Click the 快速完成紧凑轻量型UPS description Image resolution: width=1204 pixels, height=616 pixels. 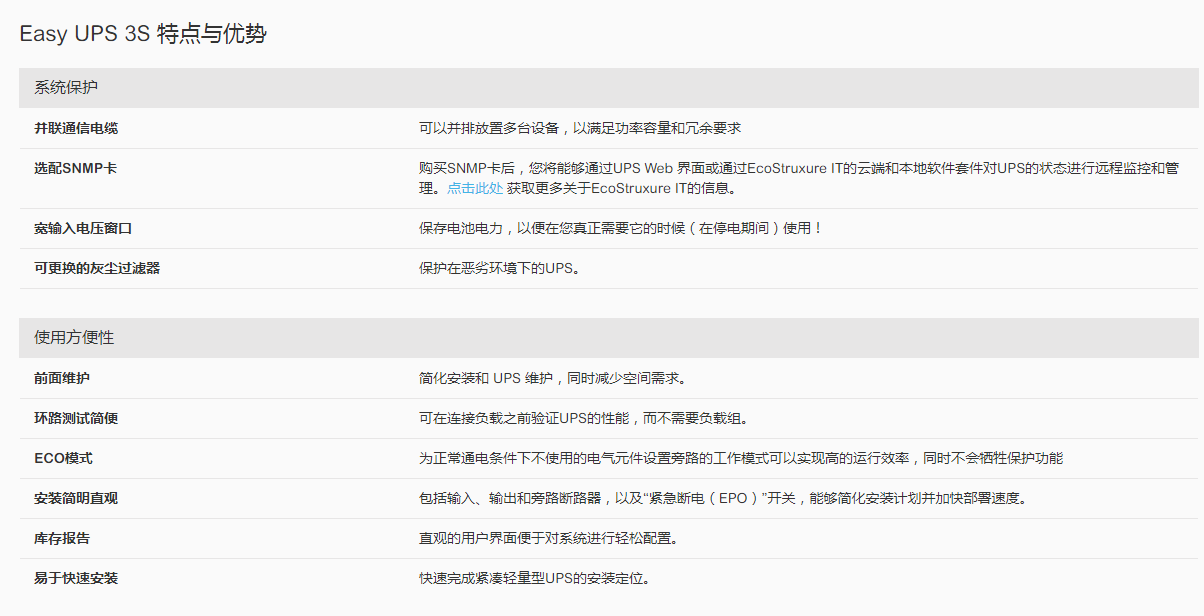[534, 578]
